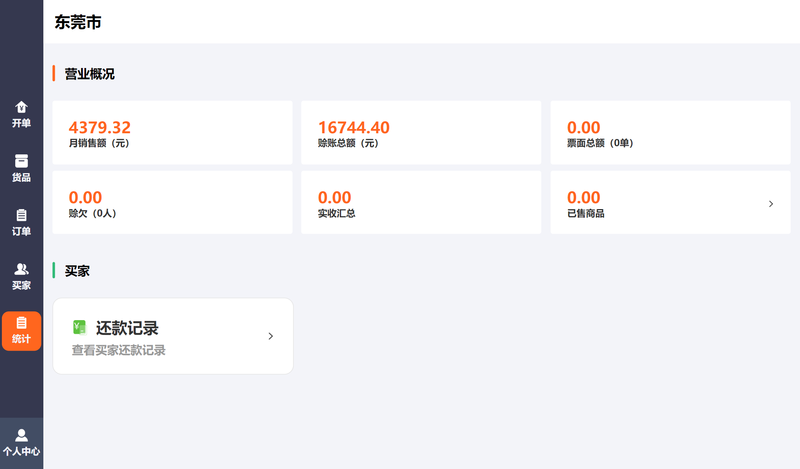The width and height of the screenshot is (800, 469).
Task: Click the green 还款记录 yuan icon
Action: point(79,327)
